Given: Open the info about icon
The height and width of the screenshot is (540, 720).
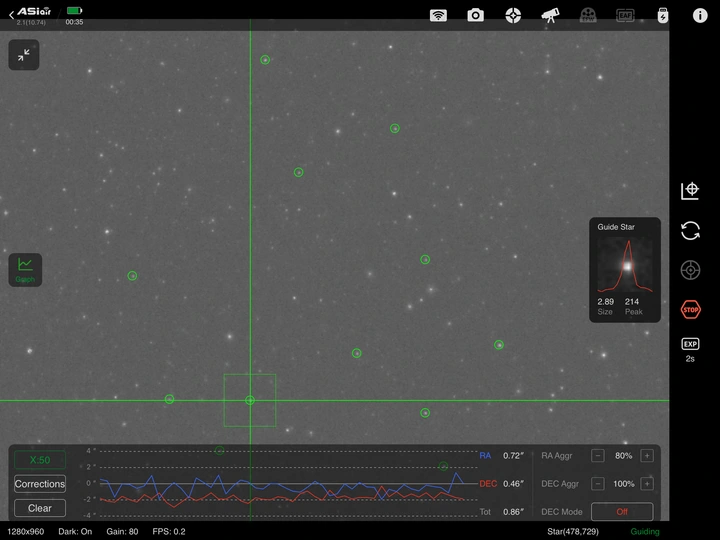Looking at the screenshot, I should (700, 15).
